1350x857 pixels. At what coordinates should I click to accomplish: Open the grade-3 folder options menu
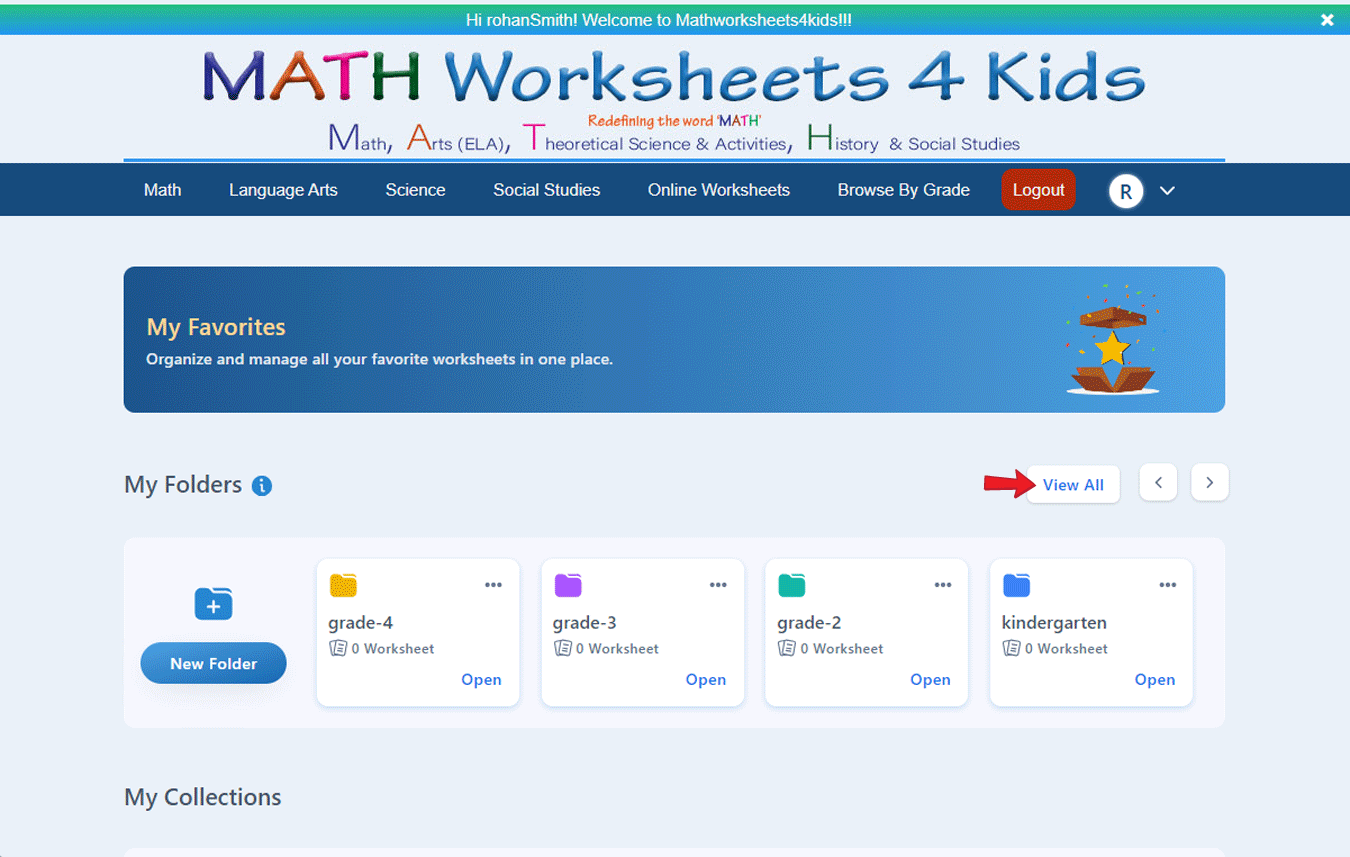[x=718, y=585]
